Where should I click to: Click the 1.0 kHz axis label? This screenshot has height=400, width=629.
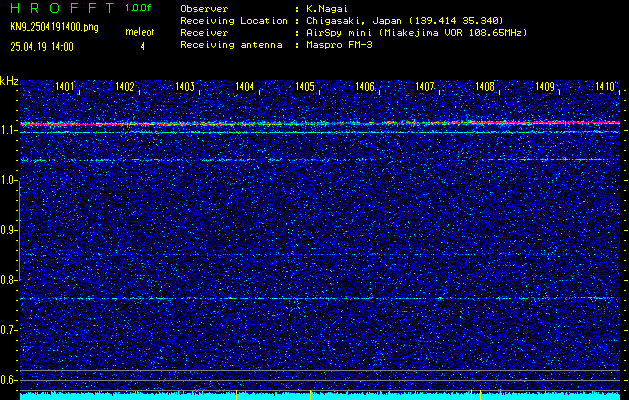[x=8, y=180]
